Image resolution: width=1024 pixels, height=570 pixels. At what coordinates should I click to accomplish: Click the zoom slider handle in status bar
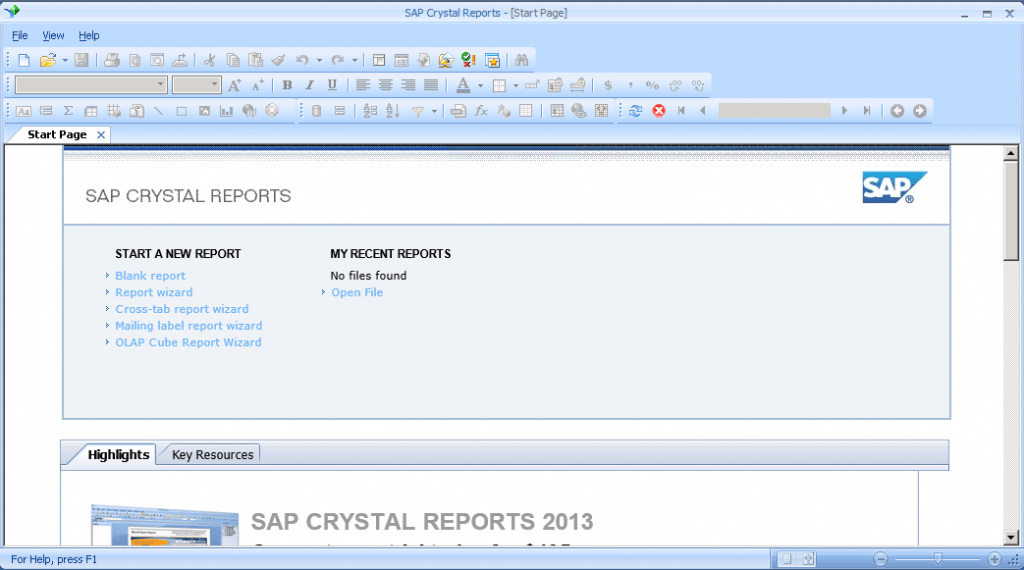(x=937, y=559)
